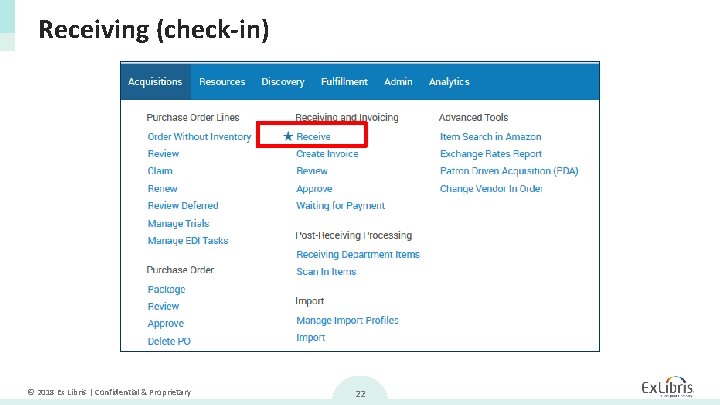This screenshot has height=405, width=720.
Task: Select Scan In Items
Action: point(326,271)
